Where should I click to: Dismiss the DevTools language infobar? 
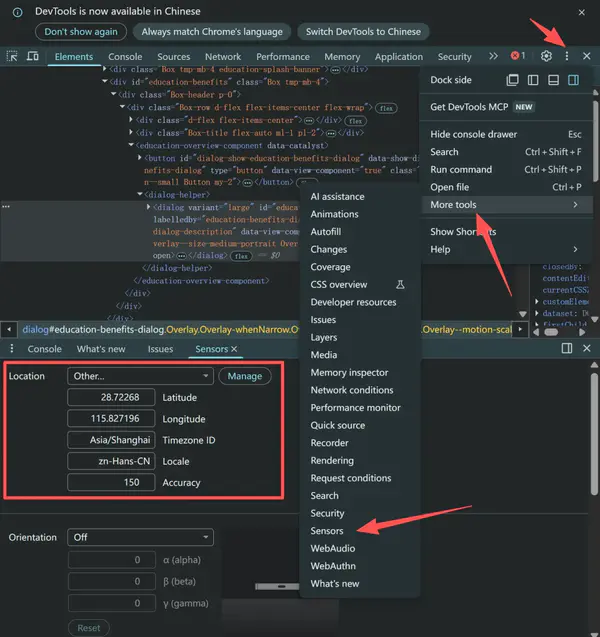pyautogui.click(x=582, y=13)
